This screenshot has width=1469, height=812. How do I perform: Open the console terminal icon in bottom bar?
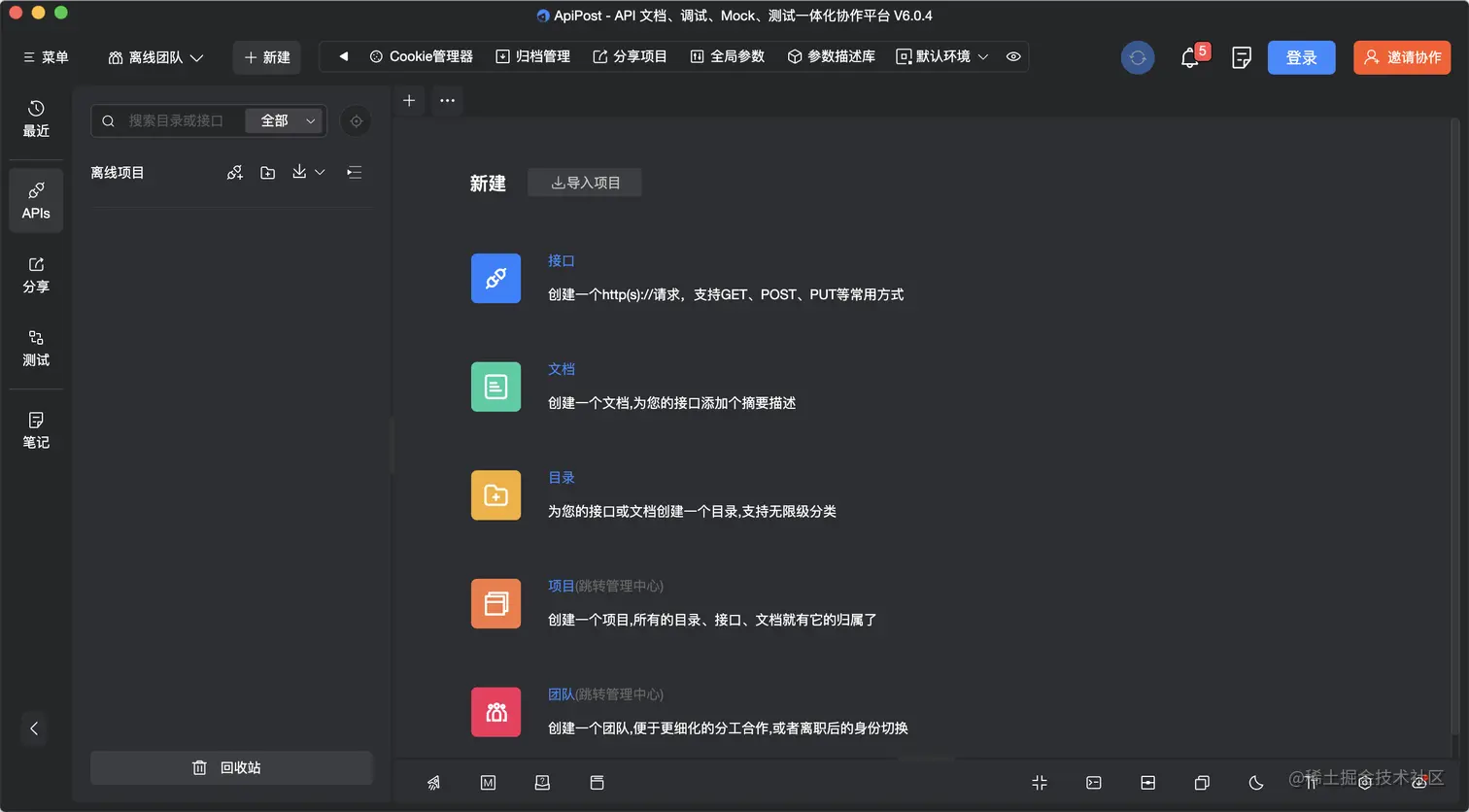[x=1094, y=783]
